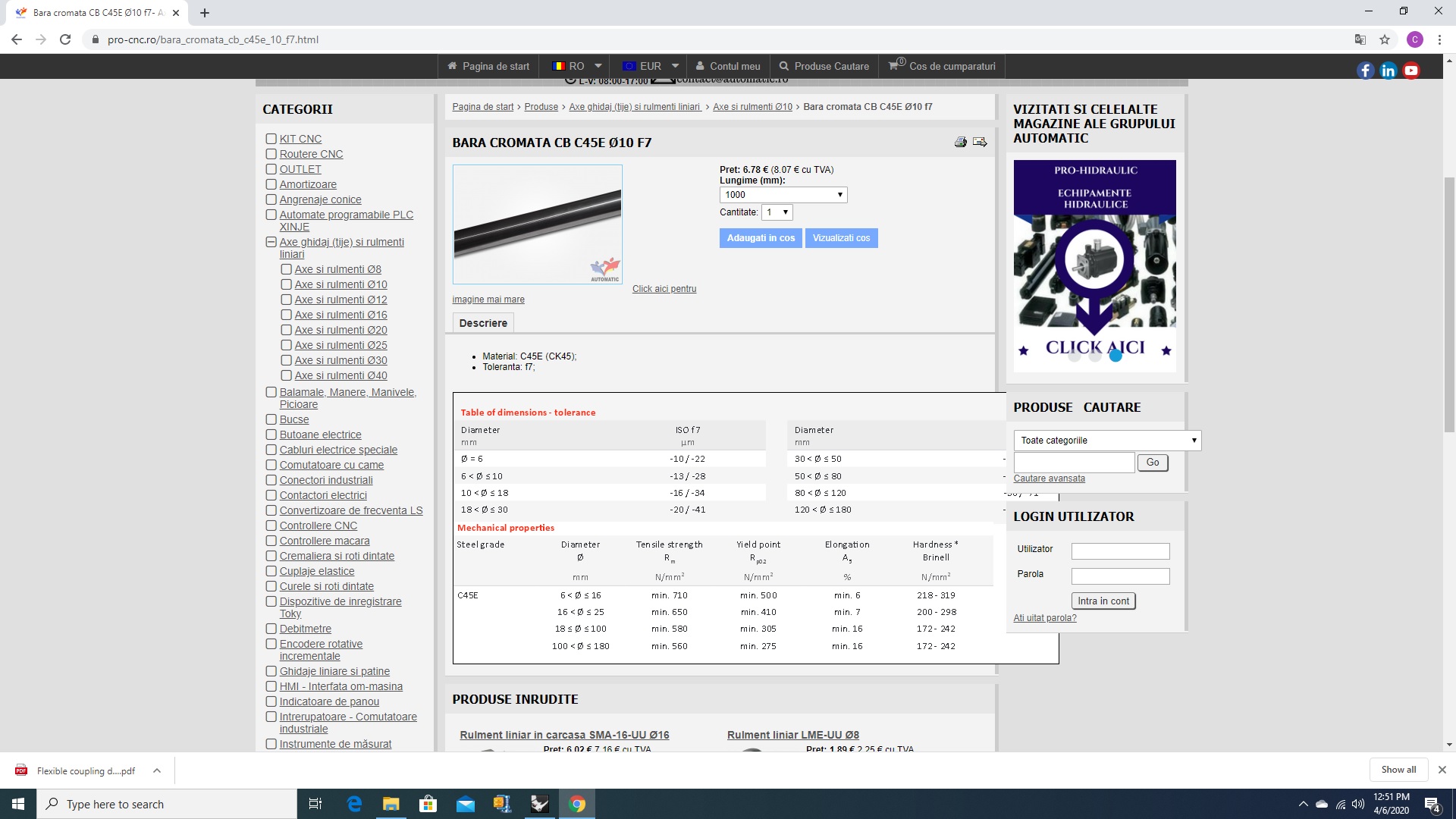This screenshot has height=819, width=1456.
Task: Bookmark page with the star icon
Action: pyautogui.click(x=1385, y=39)
